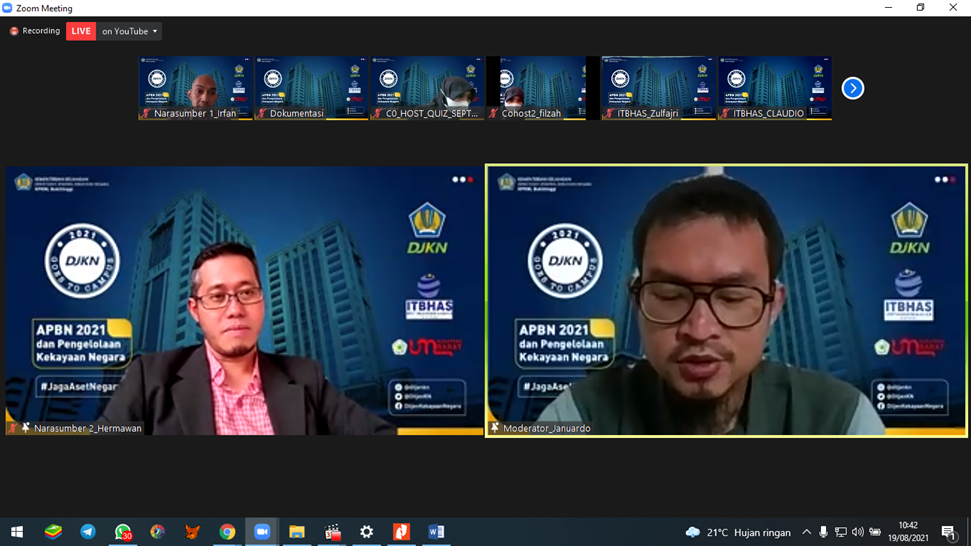Screen dimensions: 971x546
Task: Open WhatsApp from the taskbar
Action: pos(123,532)
